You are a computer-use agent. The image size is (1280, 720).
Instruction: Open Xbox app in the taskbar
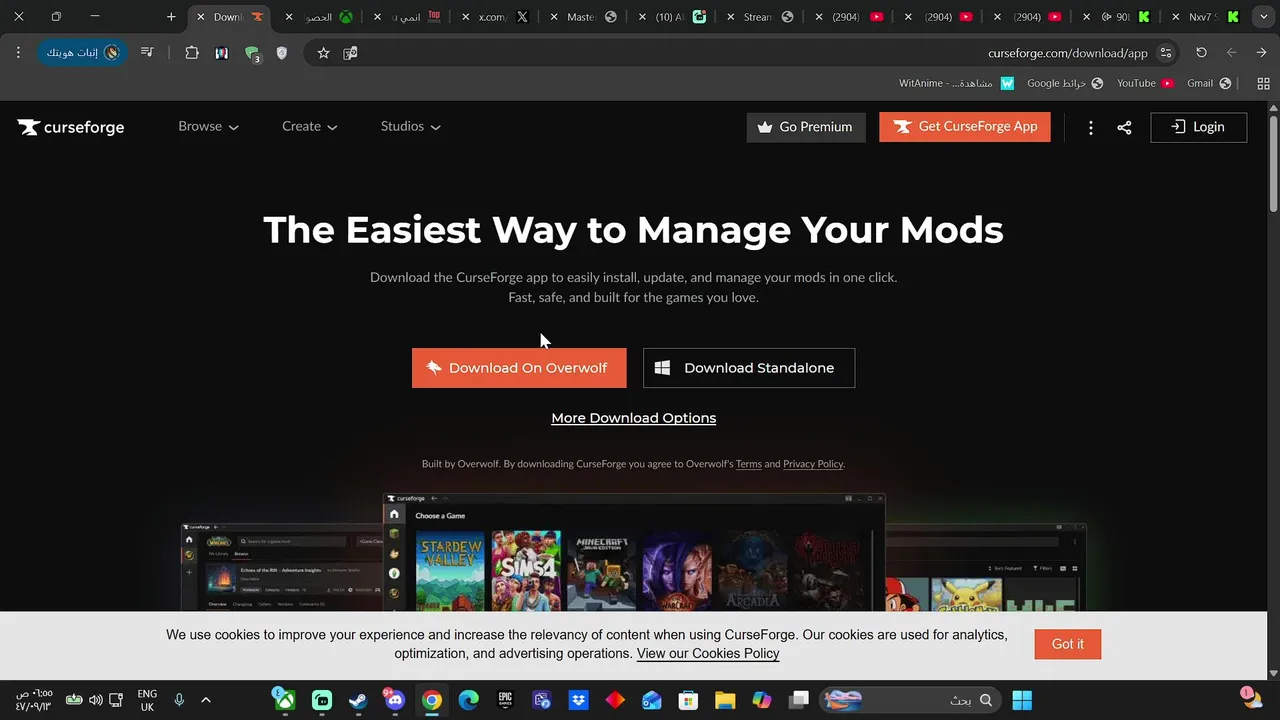[285, 700]
